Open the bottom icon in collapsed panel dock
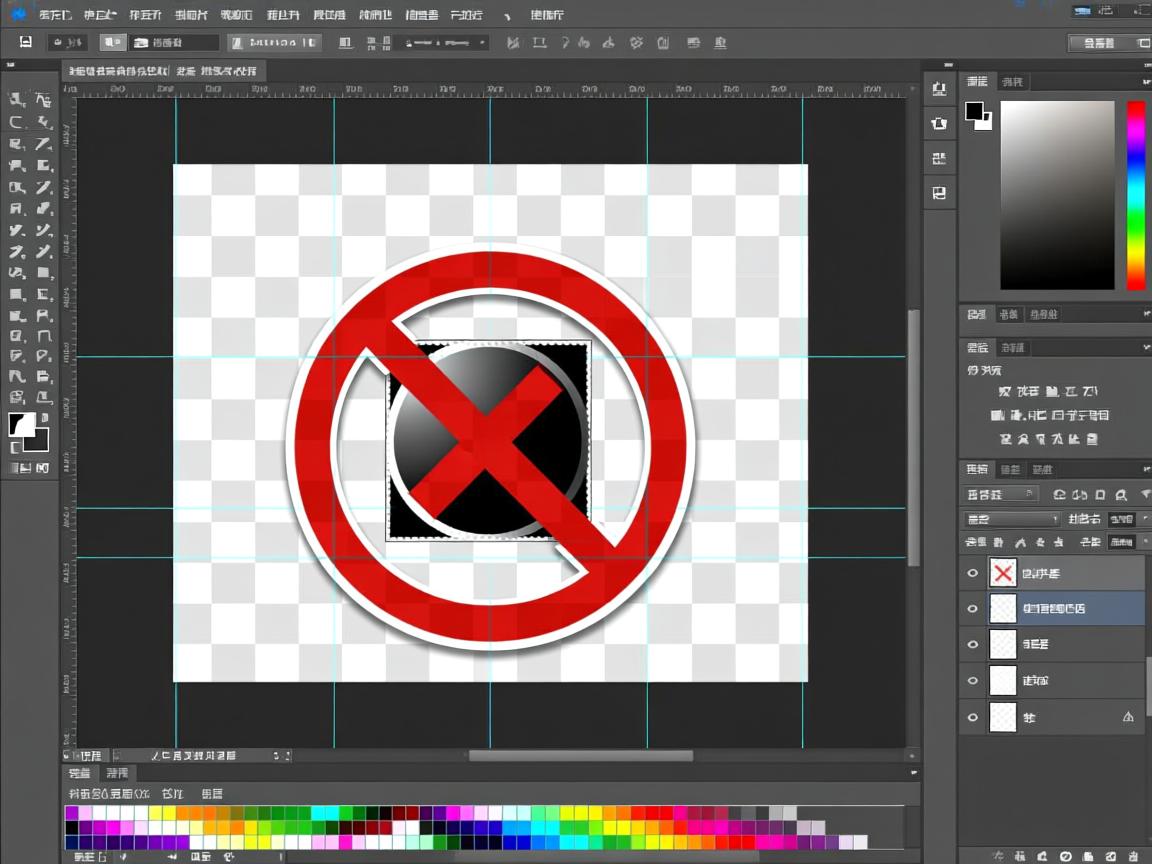The image size is (1152, 864). [x=939, y=193]
